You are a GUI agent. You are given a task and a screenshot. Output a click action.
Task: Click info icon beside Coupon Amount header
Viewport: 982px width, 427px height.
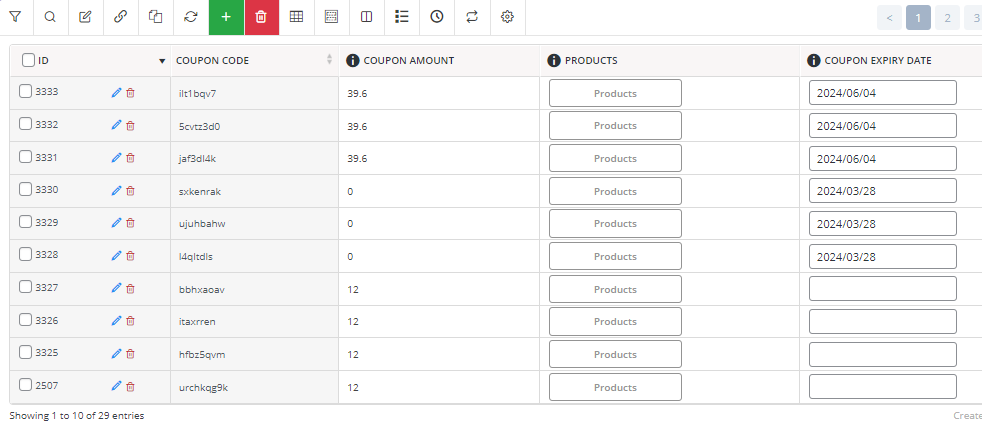353,61
